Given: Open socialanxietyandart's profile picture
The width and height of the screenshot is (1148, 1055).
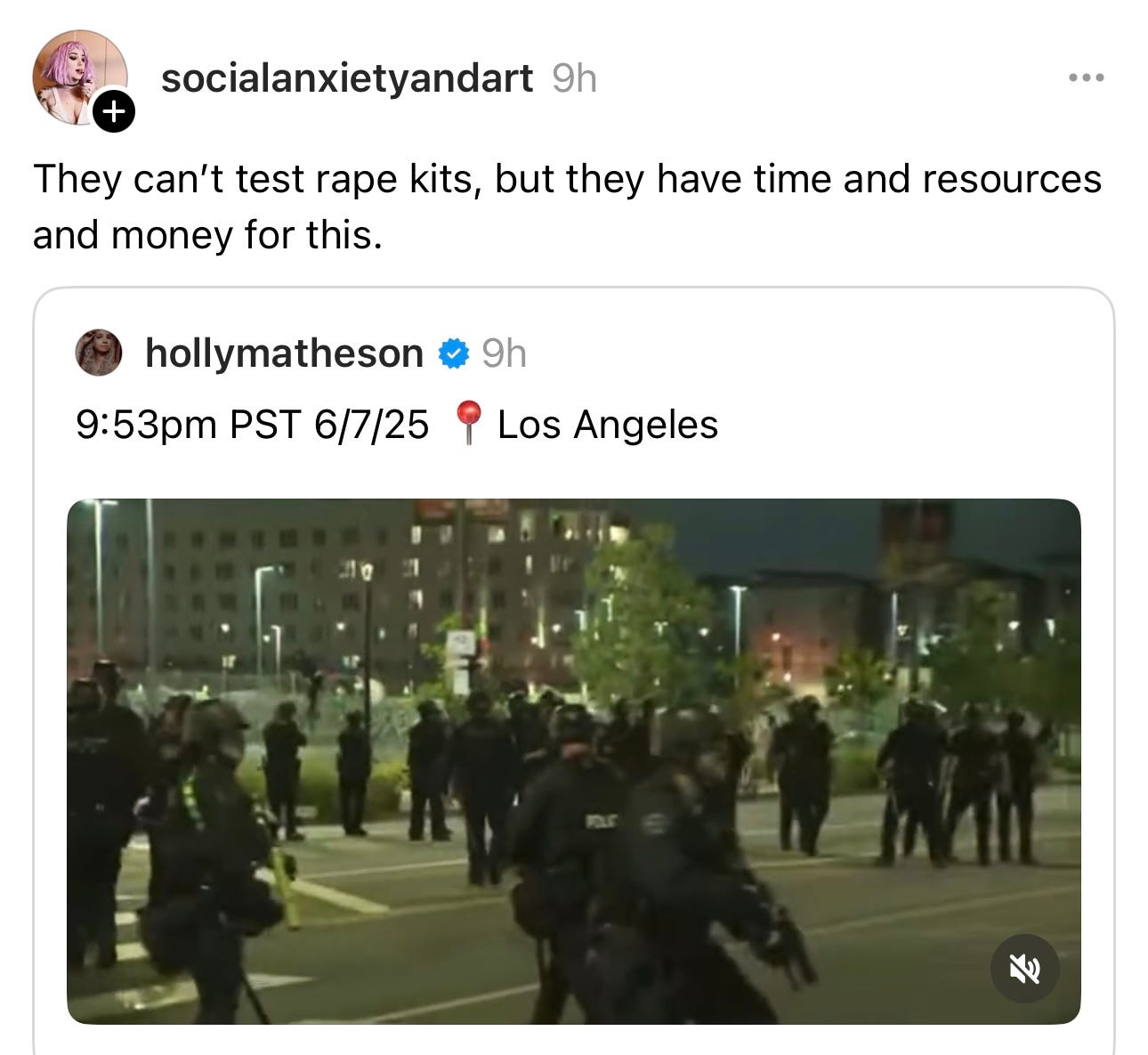Looking at the screenshot, I should pos(78,77).
